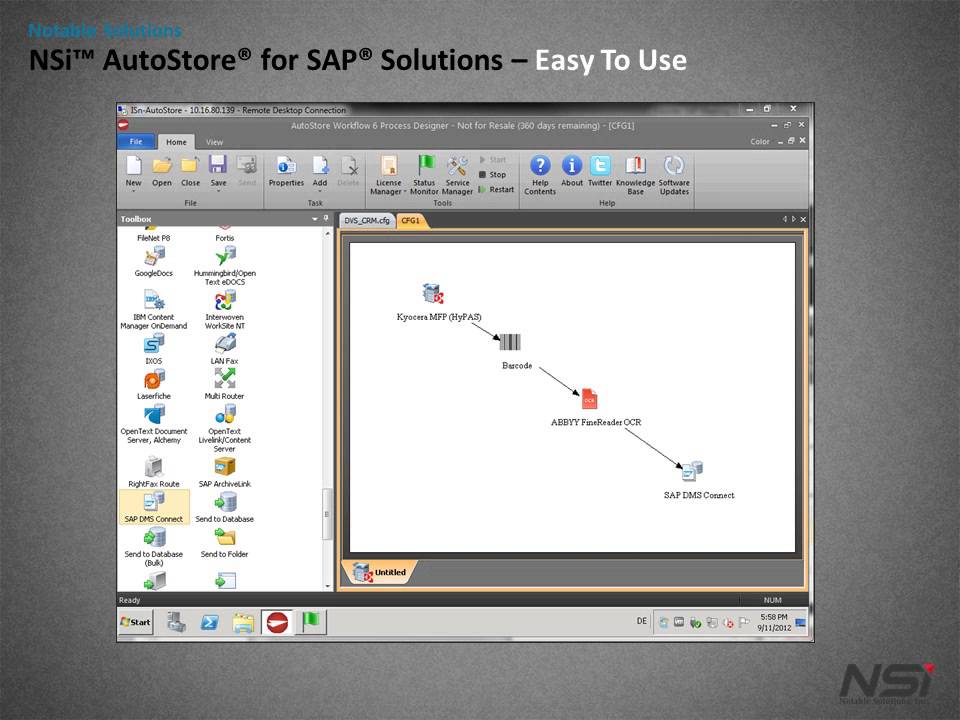Activate the CFG1 document tab

click(411, 220)
